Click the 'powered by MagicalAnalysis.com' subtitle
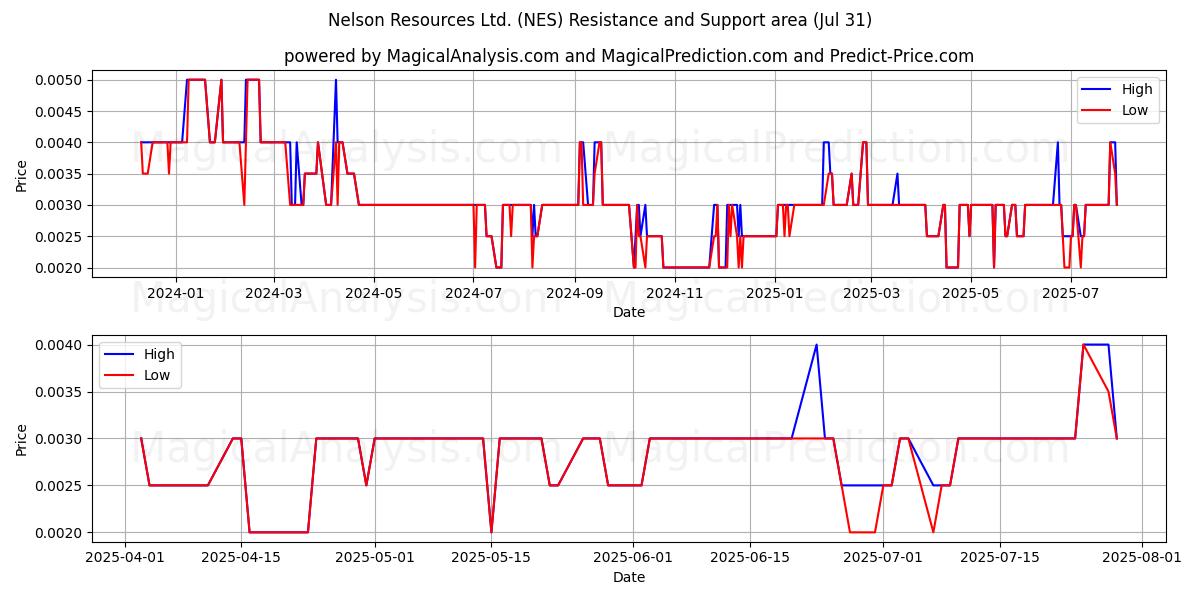 pos(421,56)
